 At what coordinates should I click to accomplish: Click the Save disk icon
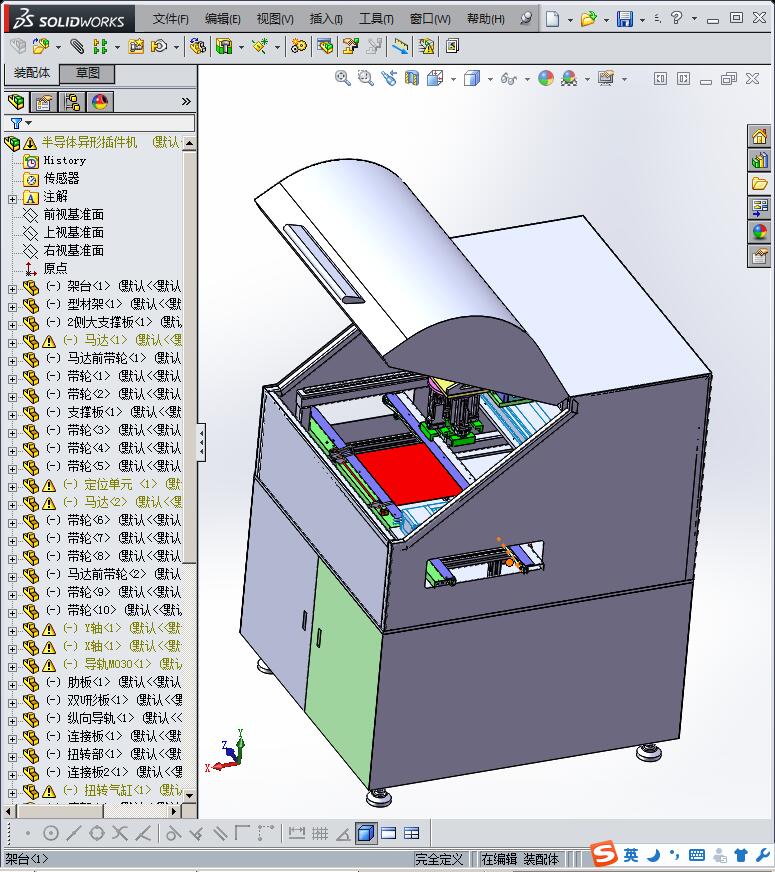tap(625, 19)
